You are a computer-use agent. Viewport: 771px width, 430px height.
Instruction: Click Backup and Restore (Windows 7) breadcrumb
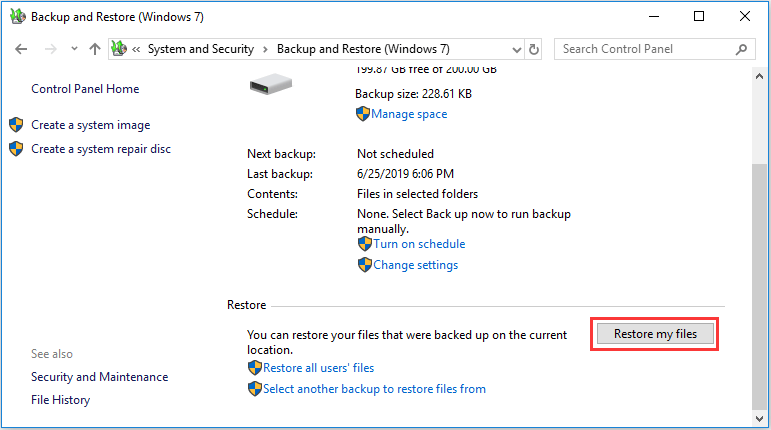coord(363,49)
